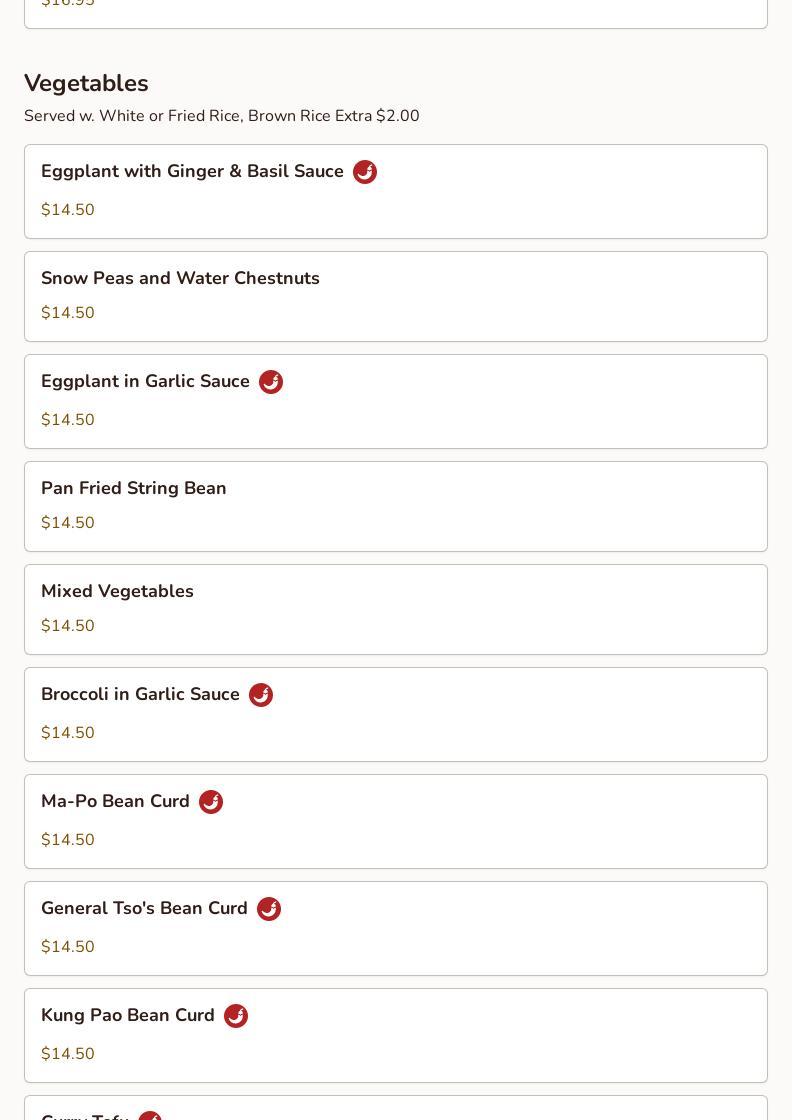Select the Mixed Vegetables menu item
Viewport: 792px width, 1120px height.
click(117, 592)
